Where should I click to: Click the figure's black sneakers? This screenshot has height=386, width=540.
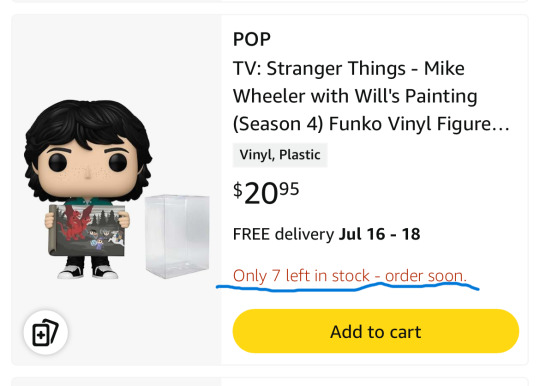coord(87,272)
